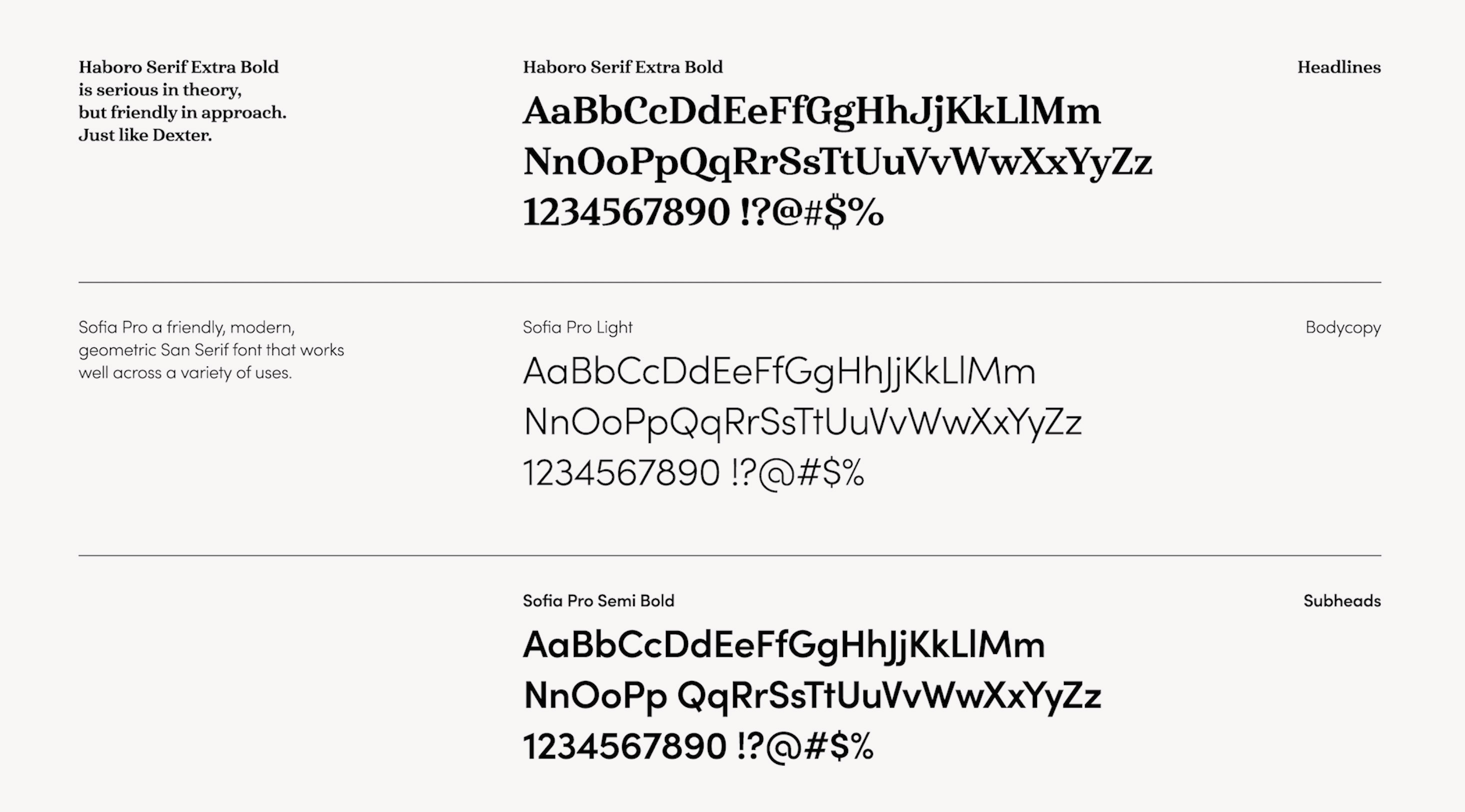This screenshot has height=812, width=1465.
Task: Click the Subheads label
Action: tap(1341, 601)
